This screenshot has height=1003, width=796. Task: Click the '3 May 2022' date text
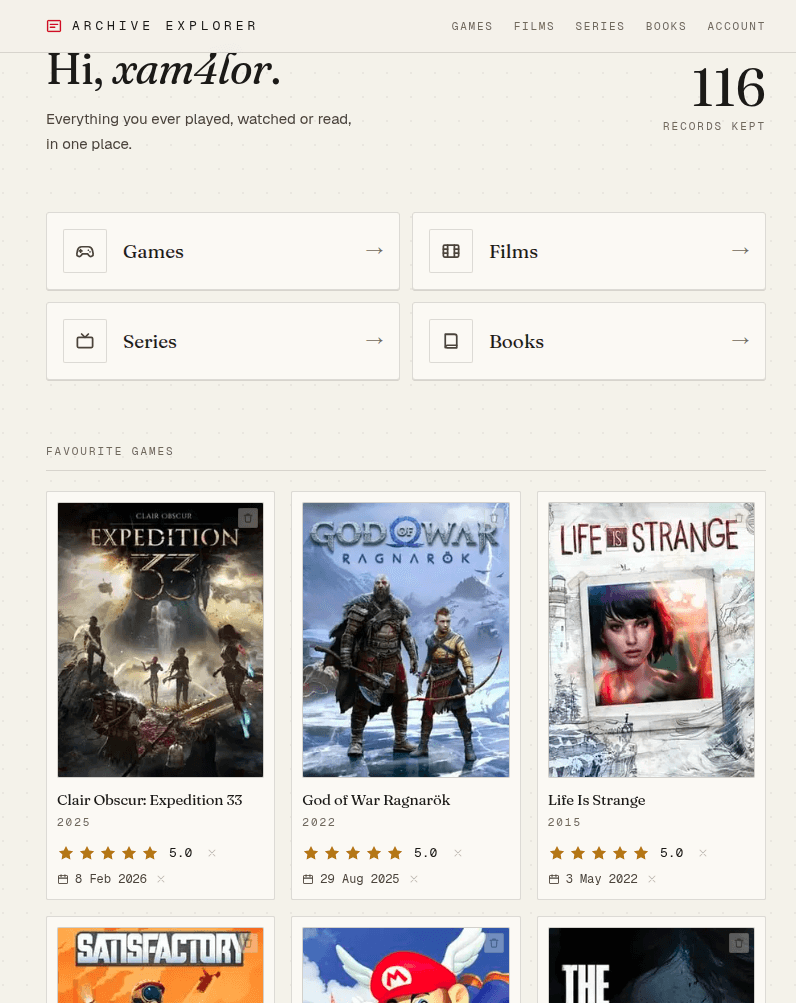(601, 879)
